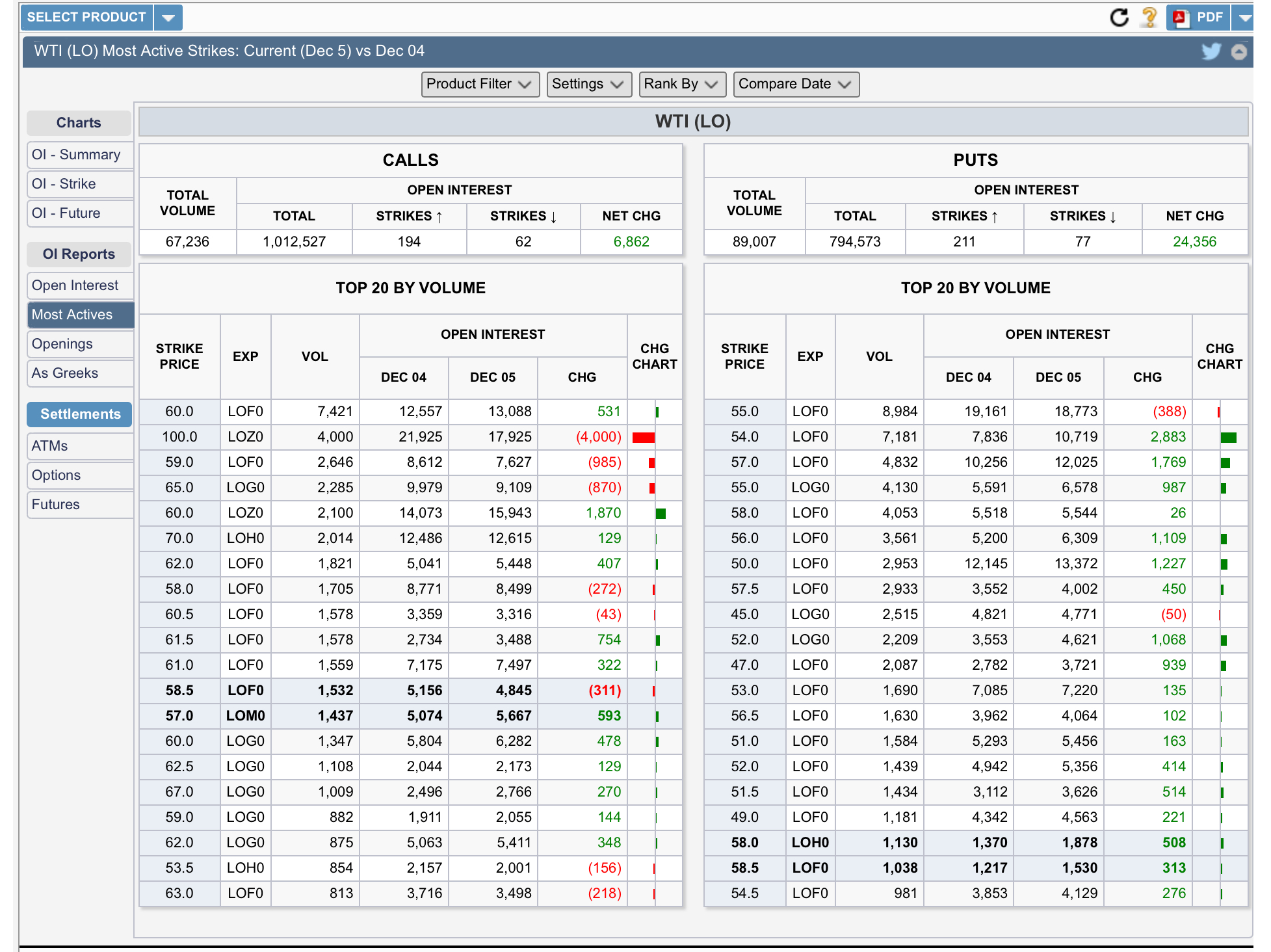Click the Select Product button

tap(86, 18)
